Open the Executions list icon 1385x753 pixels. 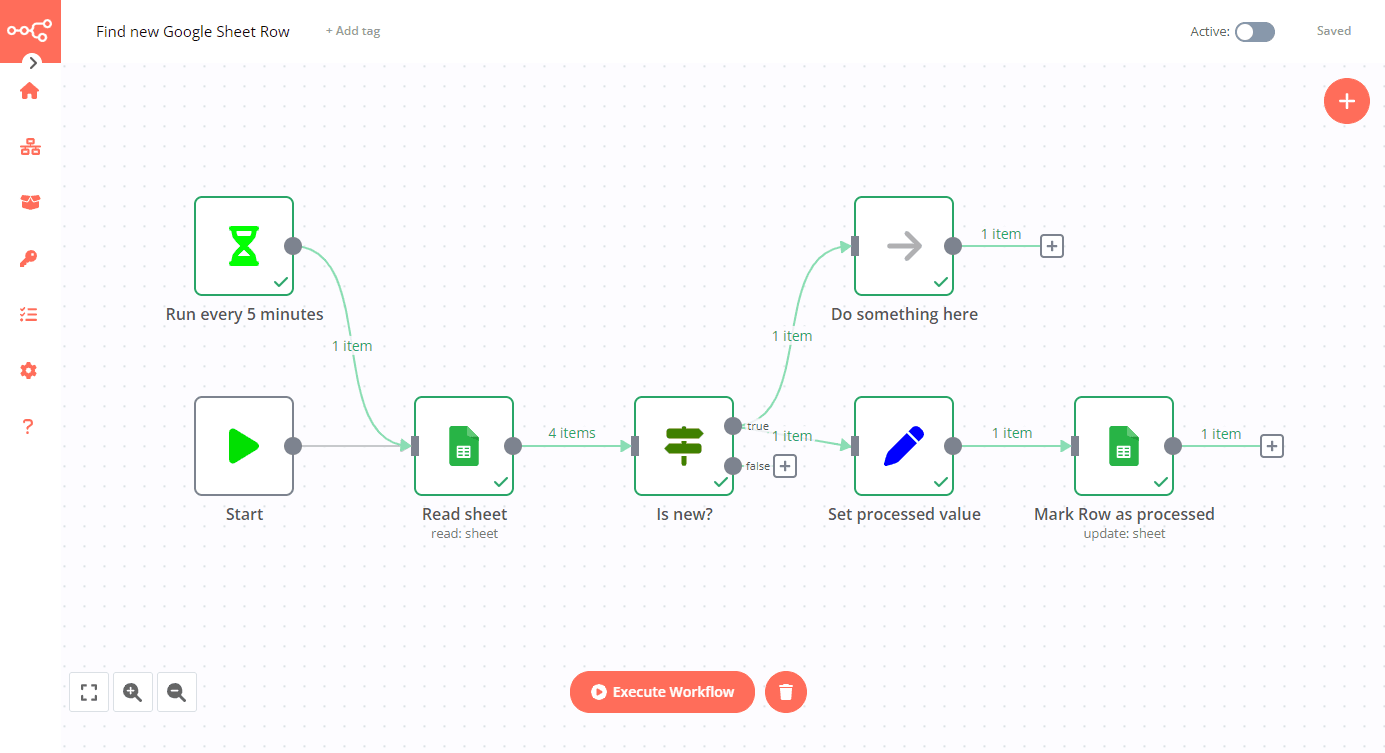point(29,314)
